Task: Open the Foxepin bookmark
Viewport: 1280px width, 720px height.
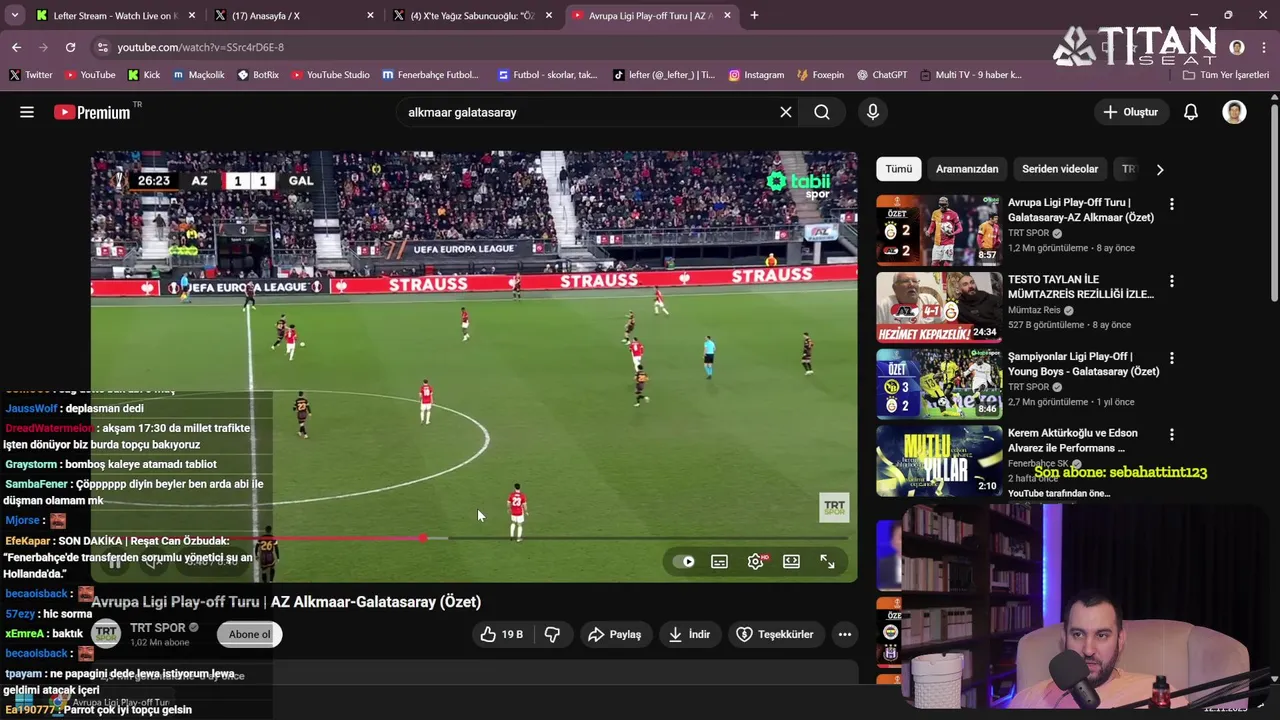Action: 820,75
